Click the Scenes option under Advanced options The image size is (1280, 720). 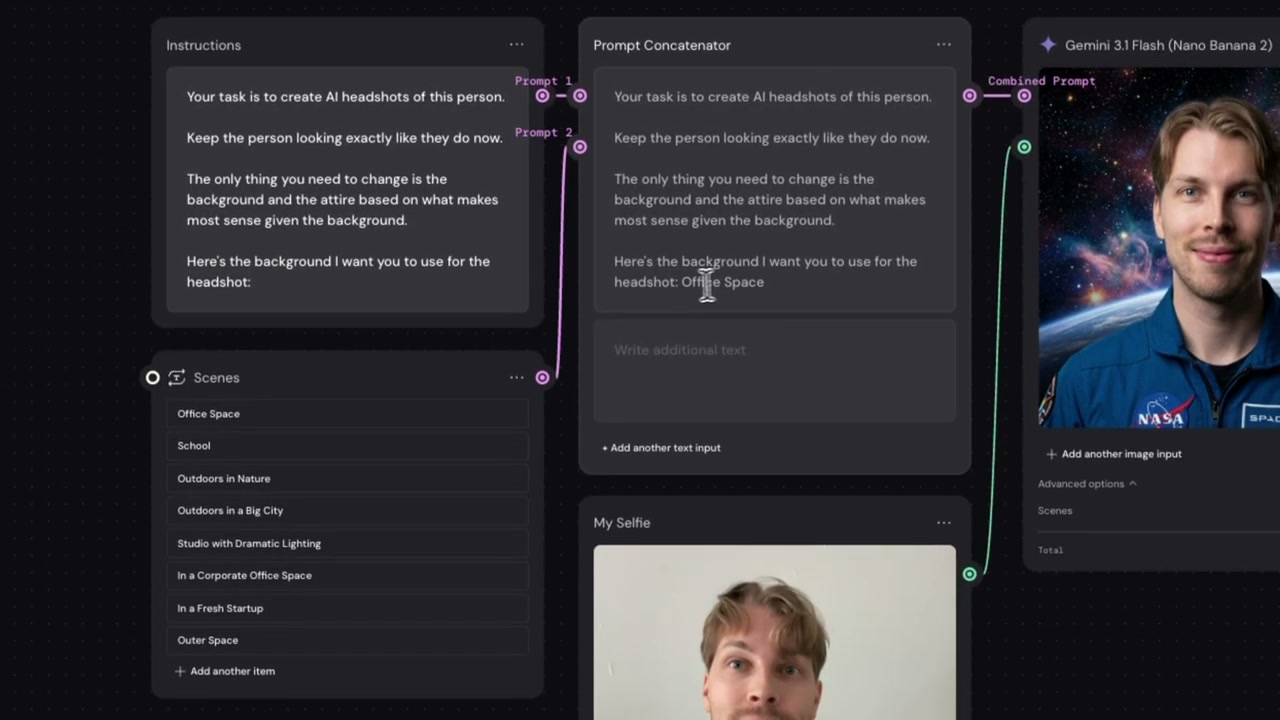[1055, 511]
